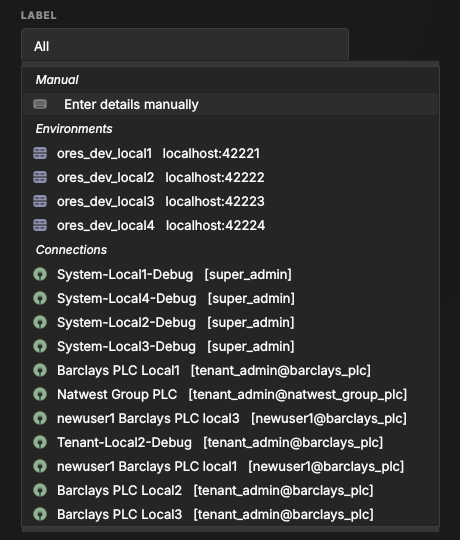The height and width of the screenshot is (540, 460).
Task: Click the Manual section heading
Action: click(57, 80)
